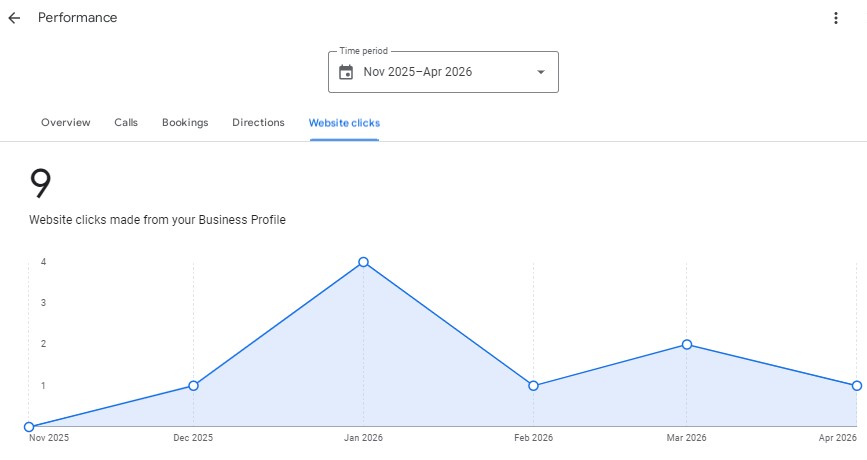This screenshot has width=867, height=460.
Task: Click the Dec 2025 data point
Action: pyautogui.click(x=193, y=385)
